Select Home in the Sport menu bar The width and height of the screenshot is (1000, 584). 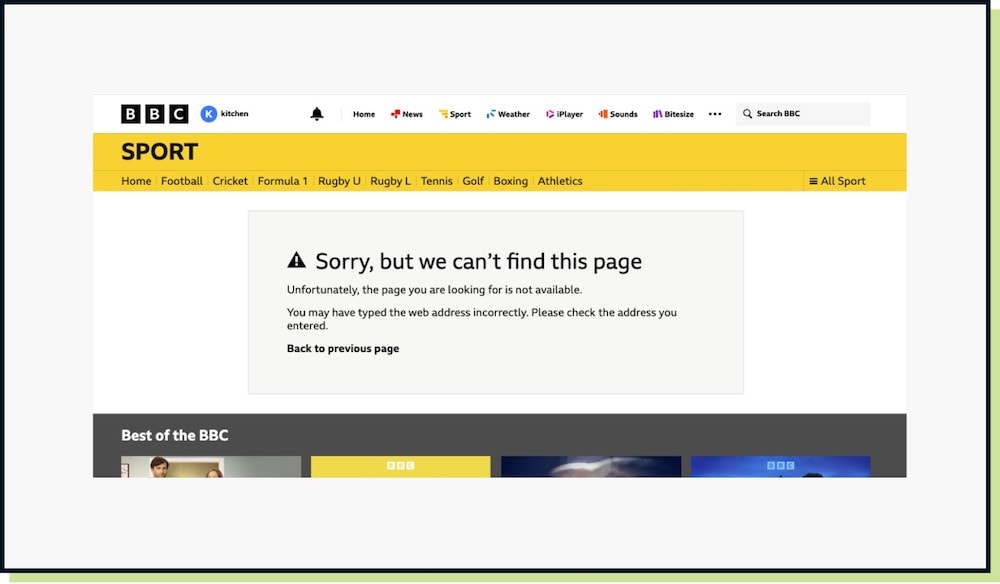point(136,181)
